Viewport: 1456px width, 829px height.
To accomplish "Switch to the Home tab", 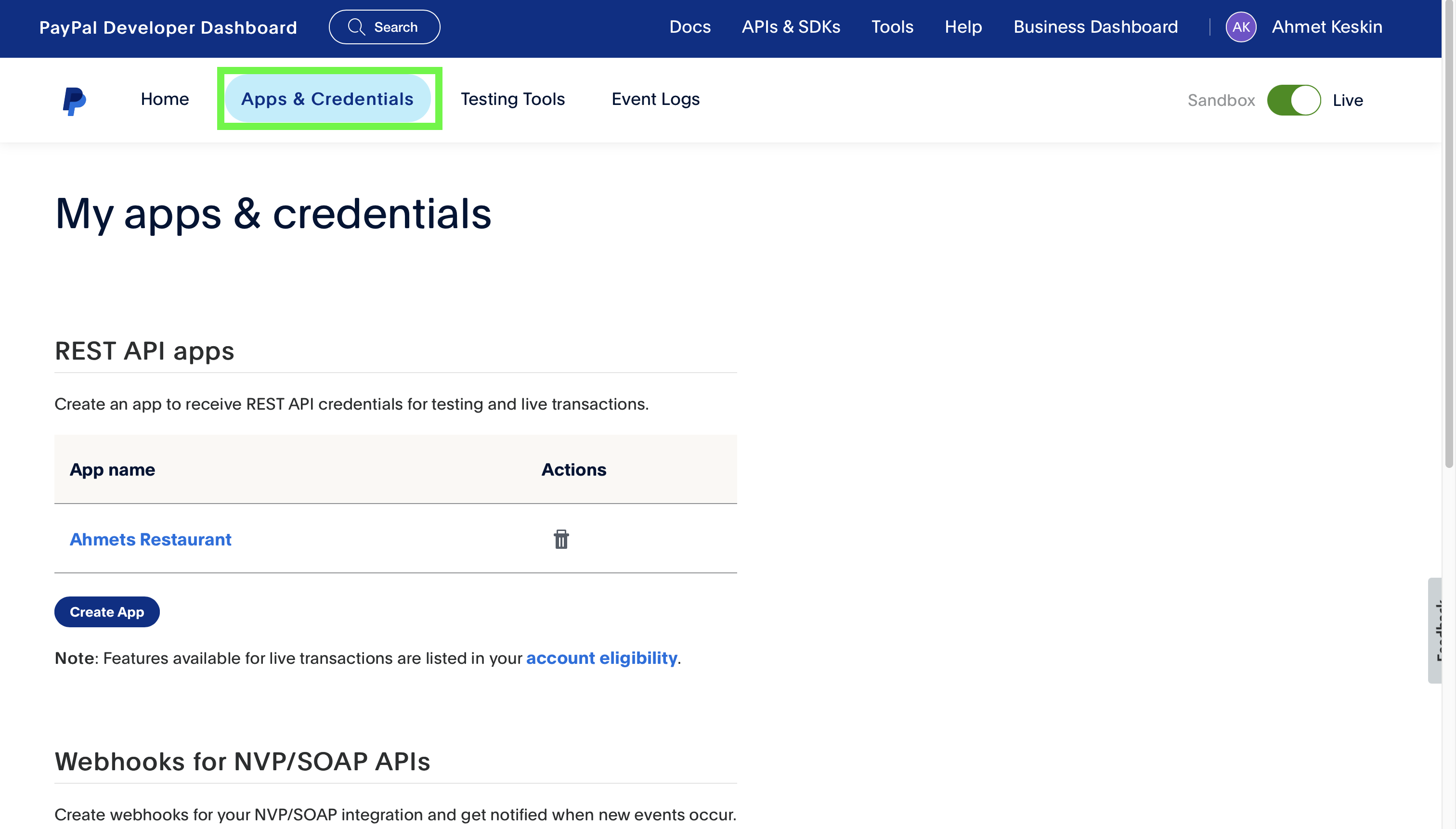I will tap(165, 99).
